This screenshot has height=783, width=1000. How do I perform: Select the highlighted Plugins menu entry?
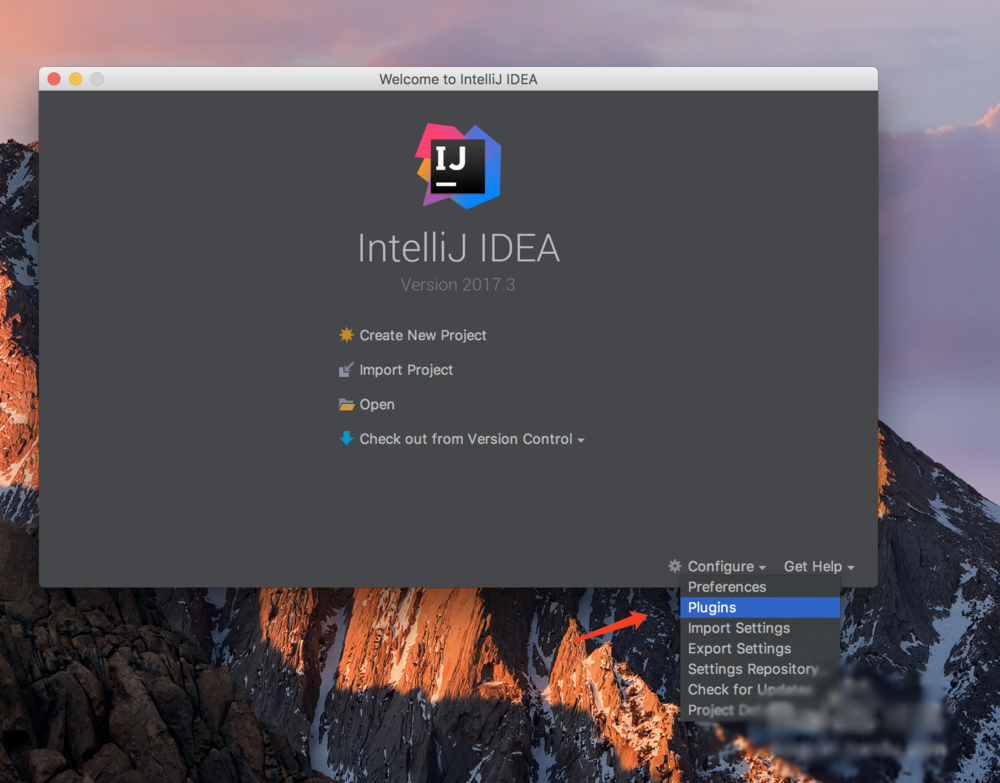pos(712,607)
